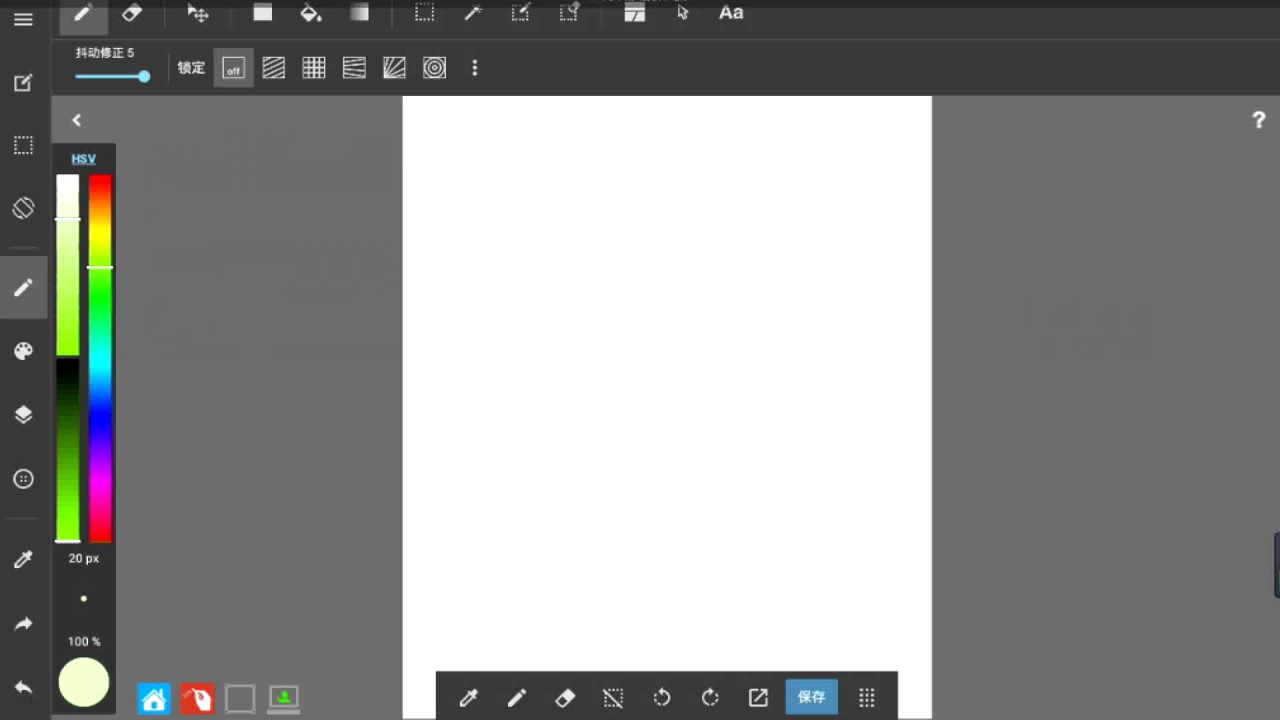Viewport: 1280px width, 720px height.
Task: Open the hamburger main menu
Action: [x=23, y=19]
